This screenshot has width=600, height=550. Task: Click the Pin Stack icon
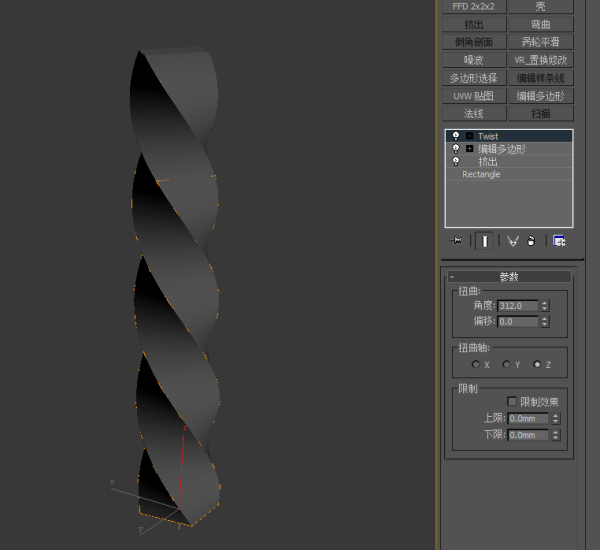point(456,241)
